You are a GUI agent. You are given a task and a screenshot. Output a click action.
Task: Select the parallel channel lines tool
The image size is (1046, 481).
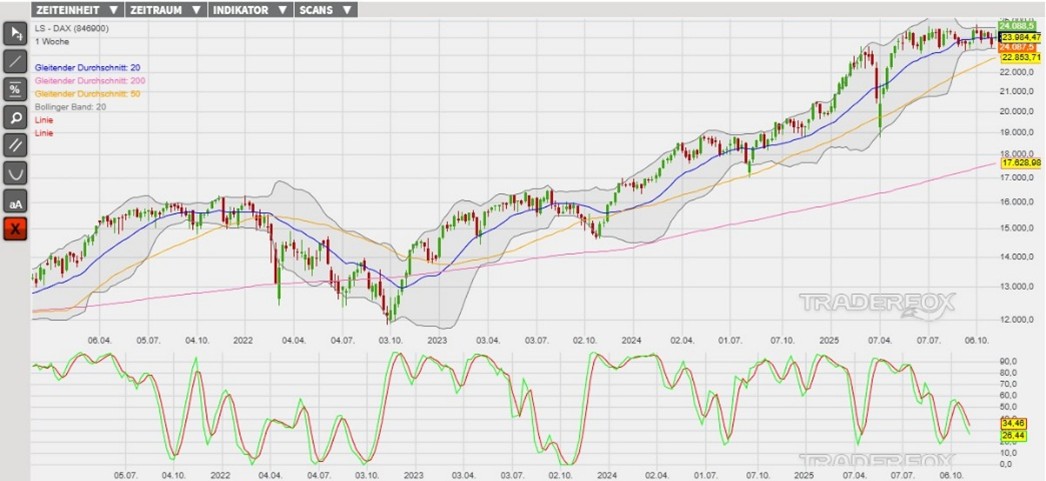(16, 146)
